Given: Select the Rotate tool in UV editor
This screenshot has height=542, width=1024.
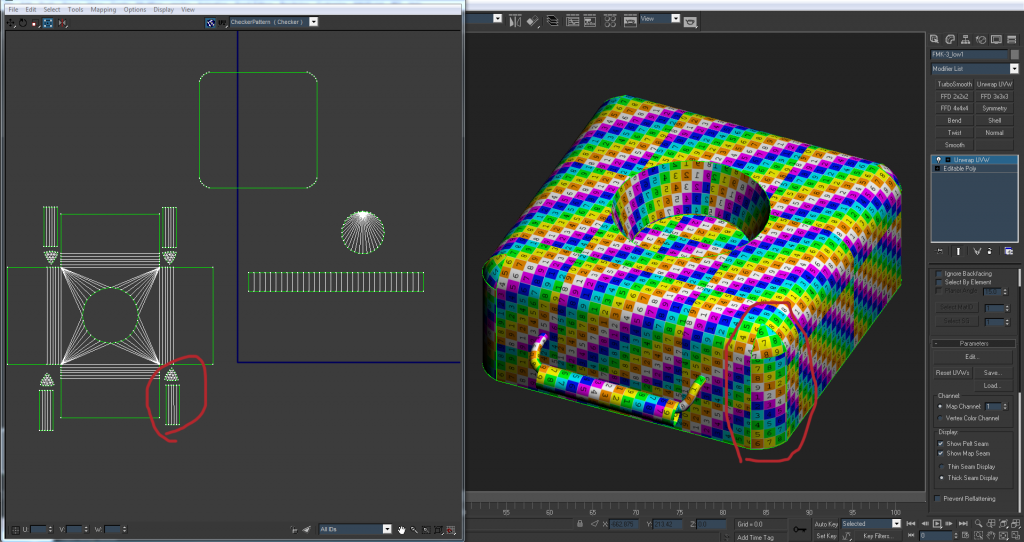Looking at the screenshot, I should (23, 21).
